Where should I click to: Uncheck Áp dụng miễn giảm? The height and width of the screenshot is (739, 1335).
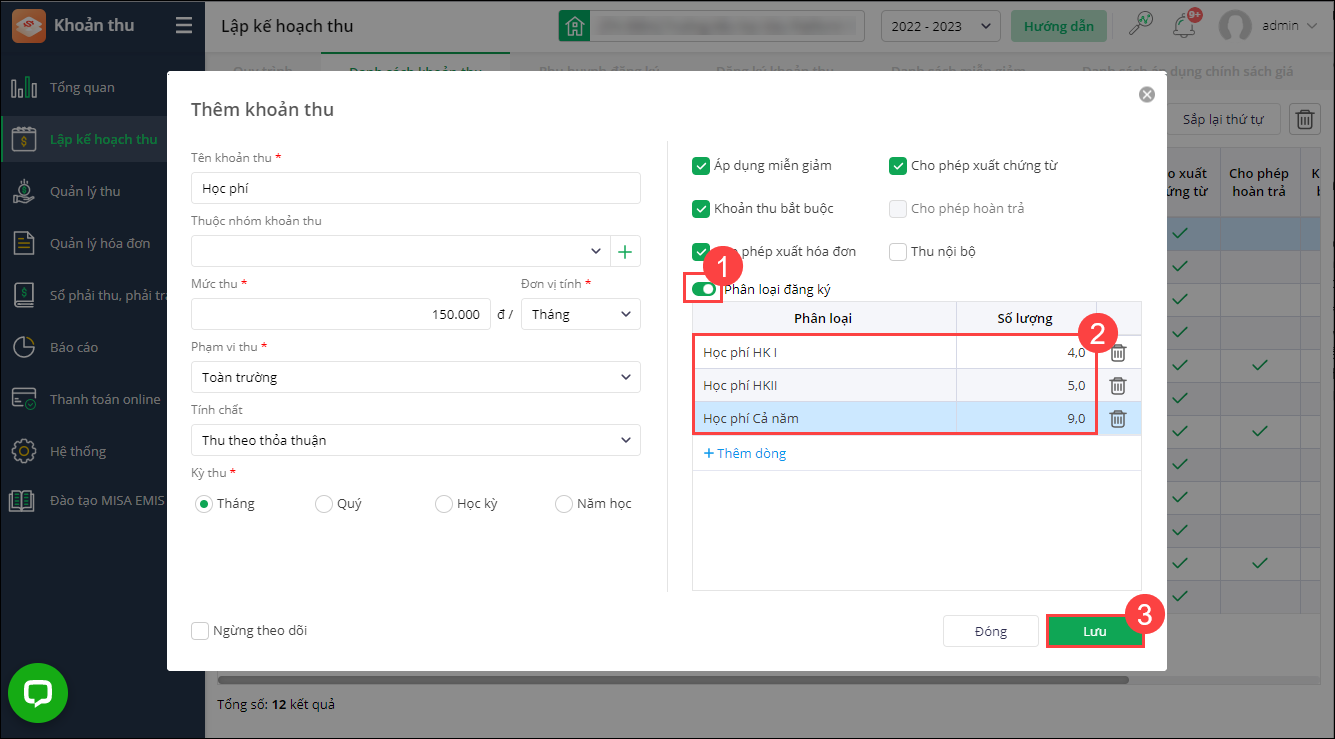pyautogui.click(x=701, y=166)
